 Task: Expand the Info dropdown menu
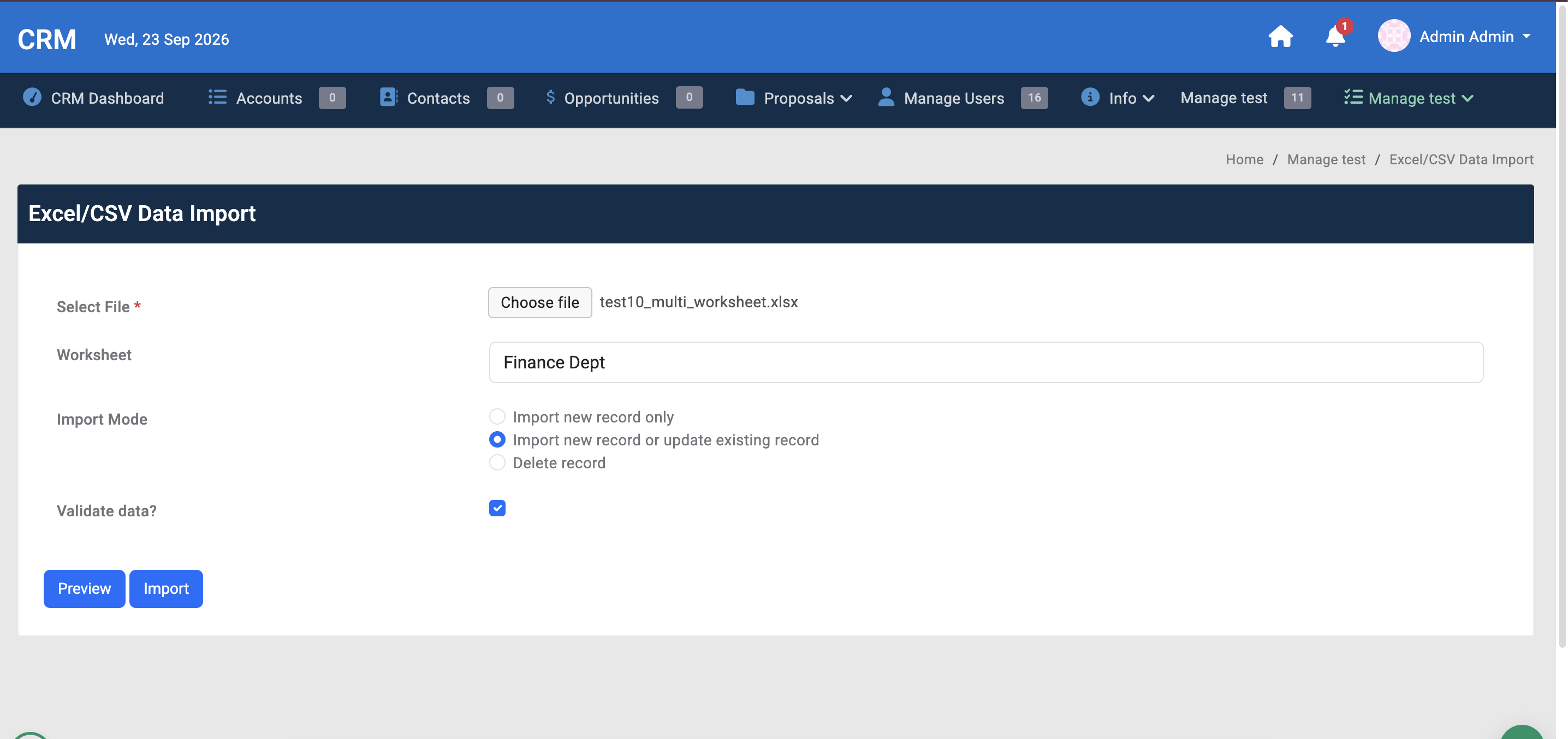[x=1118, y=98]
